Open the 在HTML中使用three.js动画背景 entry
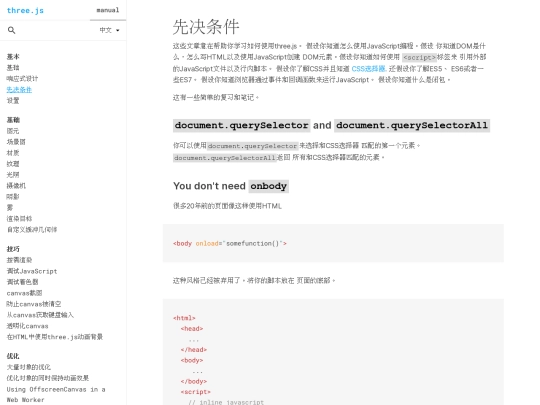The image size is (540, 405). [x=55, y=337]
